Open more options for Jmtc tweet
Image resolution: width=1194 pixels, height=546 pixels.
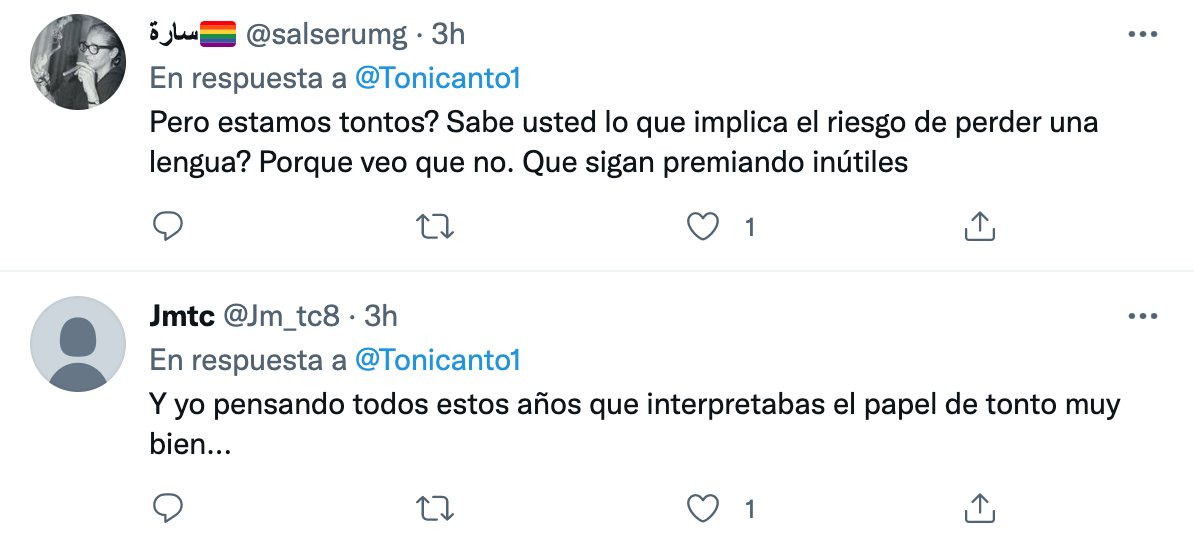tap(1143, 316)
